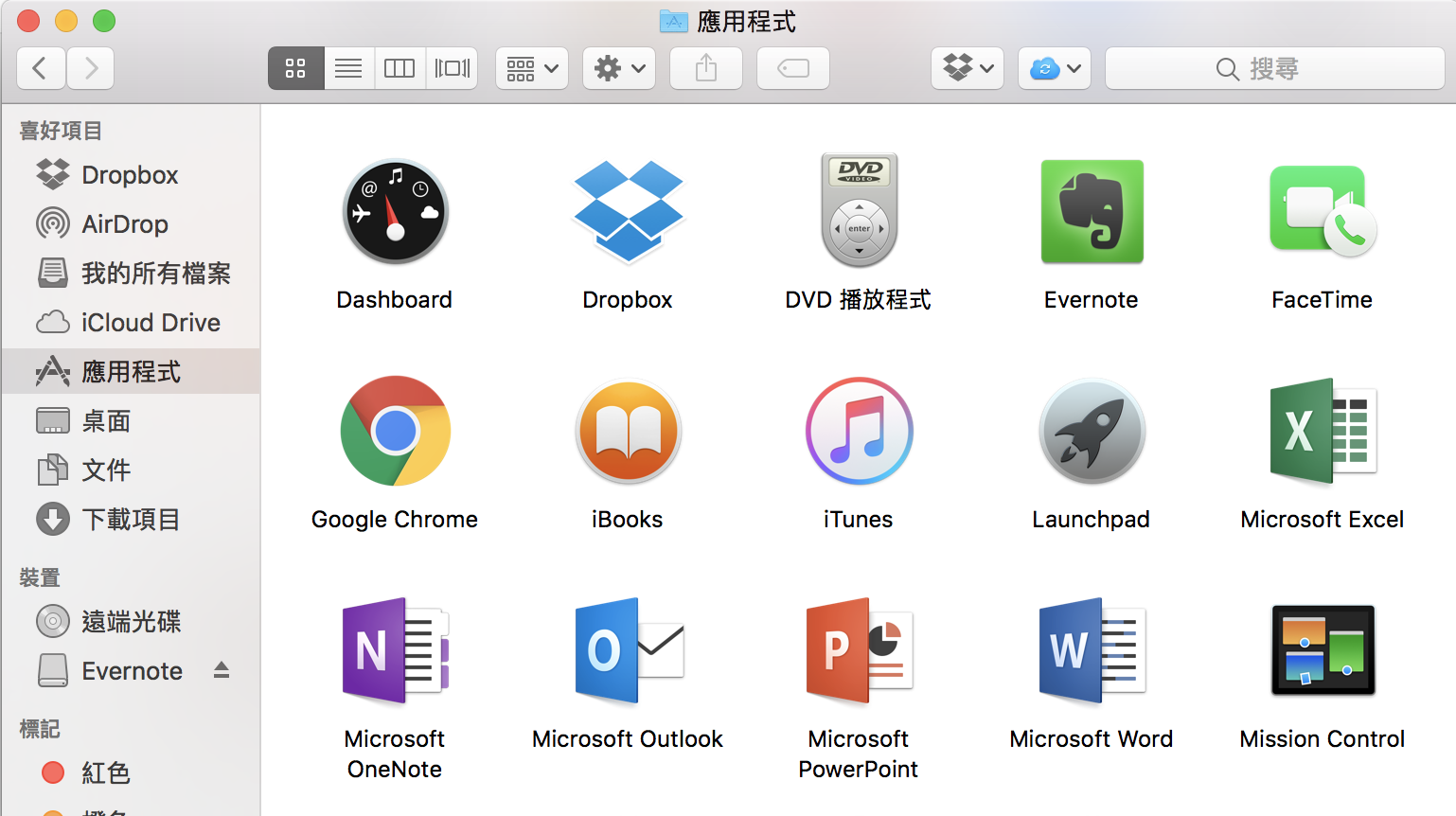Go back with the left arrow button

click(41, 68)
